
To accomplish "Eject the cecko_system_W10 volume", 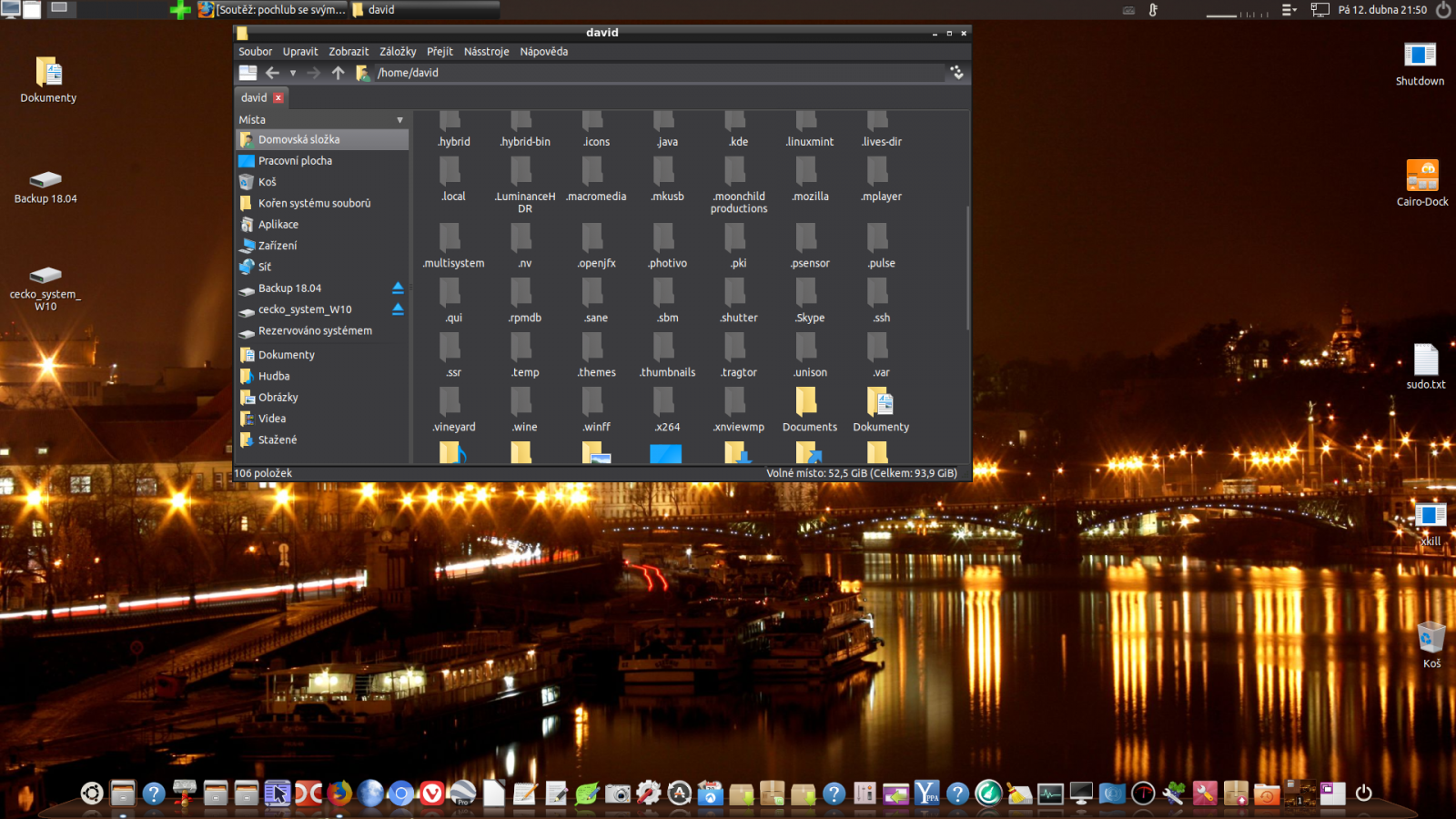I will click(x=398, y=309).
